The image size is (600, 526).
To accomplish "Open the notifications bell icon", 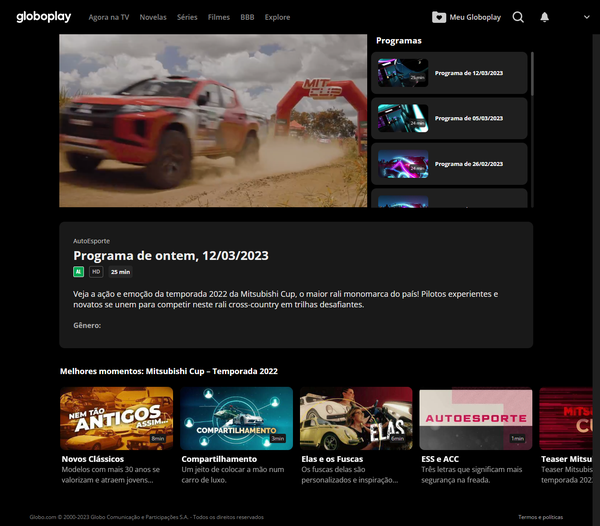I will click(x=545, y=17).
